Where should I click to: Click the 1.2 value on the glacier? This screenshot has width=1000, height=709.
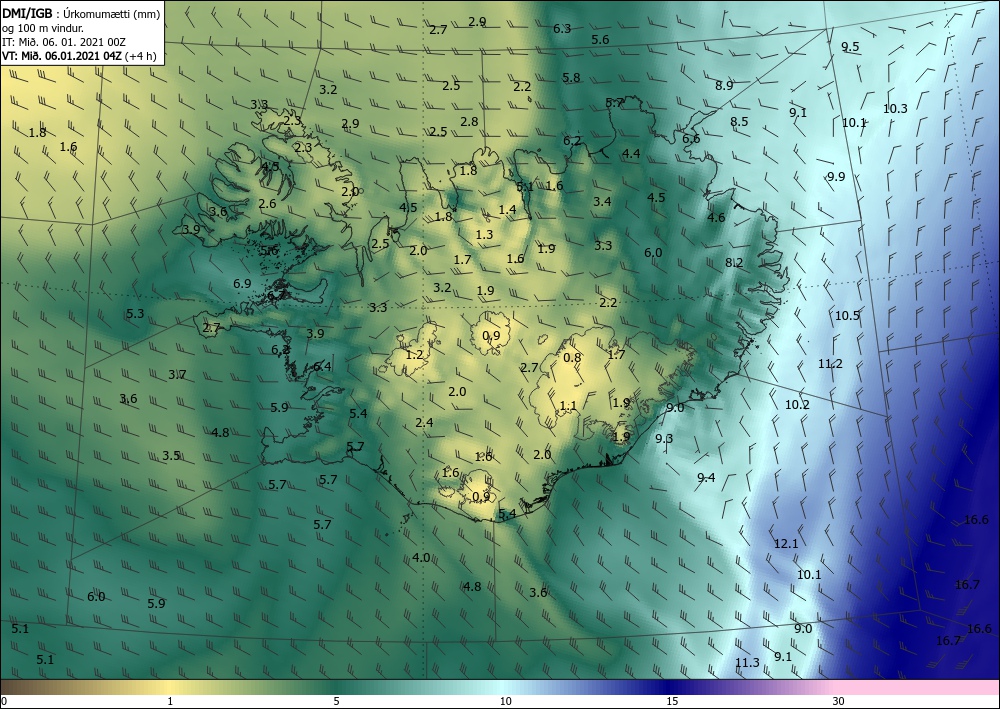[x=415, y=354]
